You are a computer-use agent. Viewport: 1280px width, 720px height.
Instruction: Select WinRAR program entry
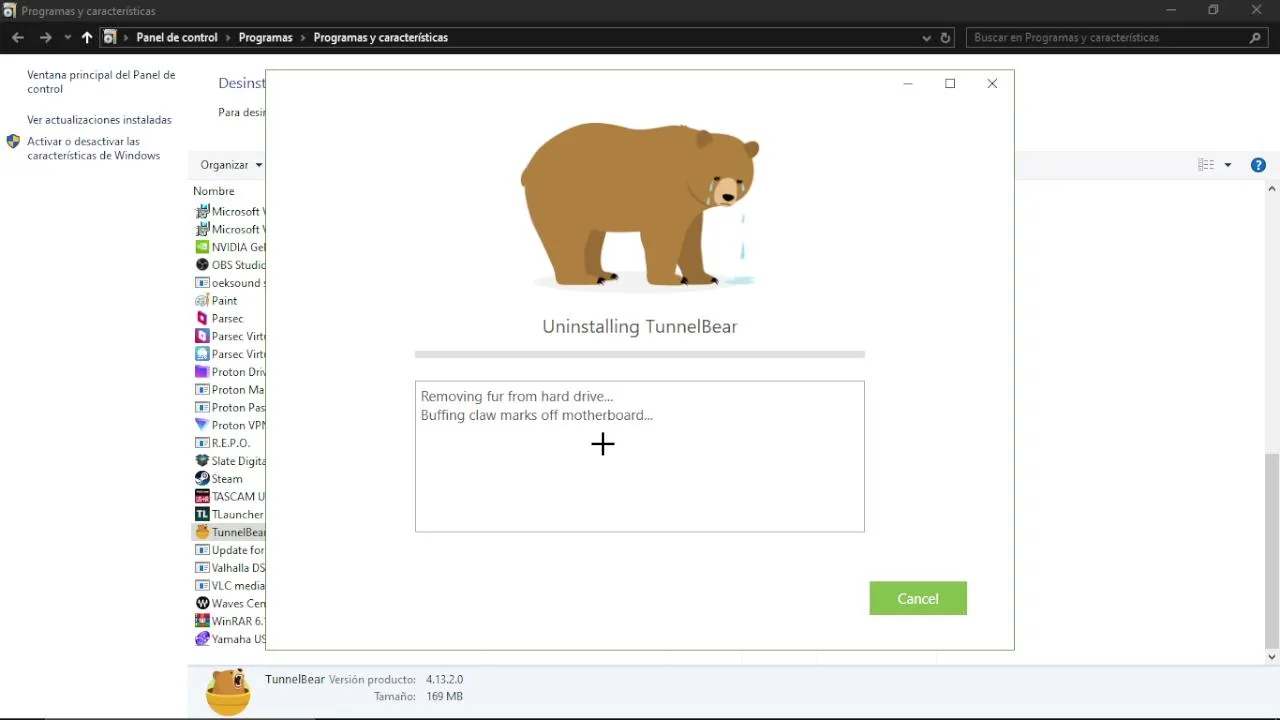pos(230,621)
